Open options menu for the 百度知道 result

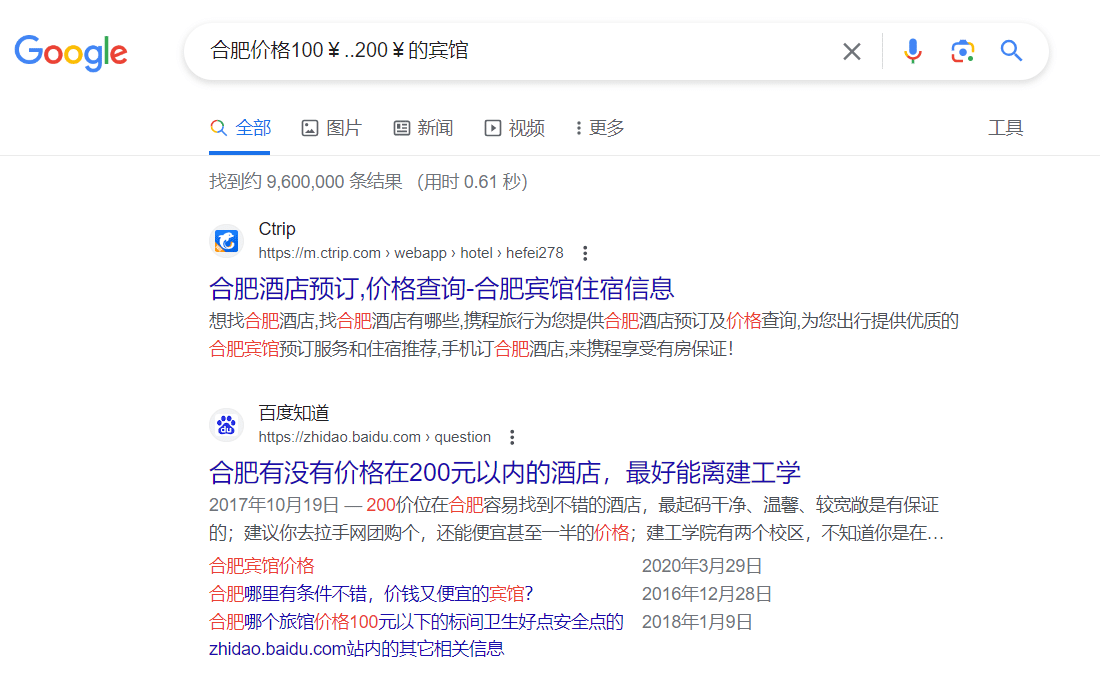pos(512,437)
